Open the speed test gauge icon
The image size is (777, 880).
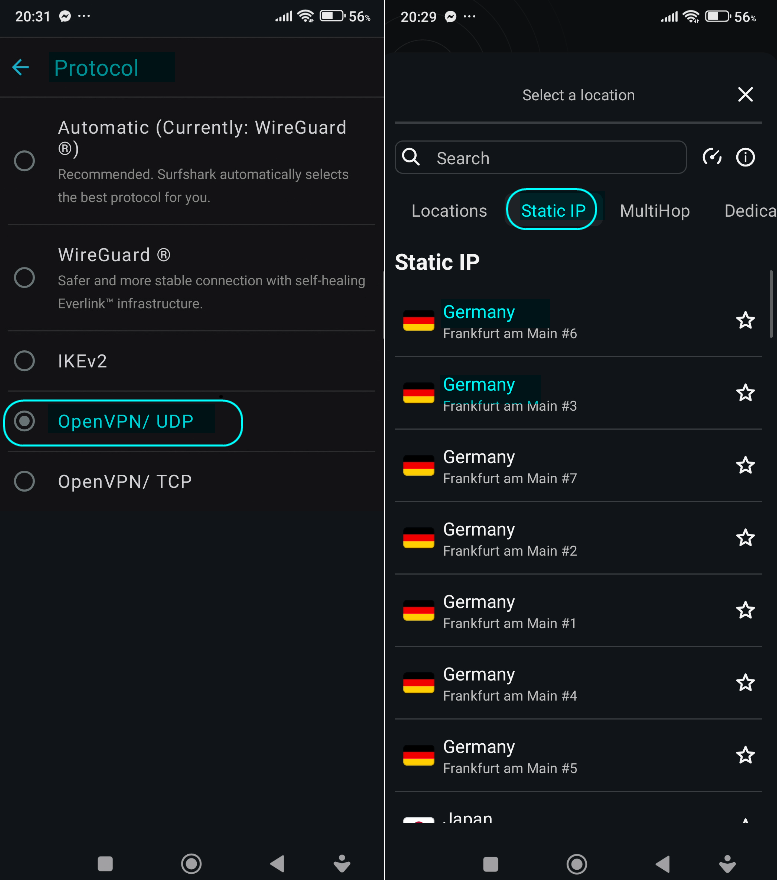click(x=712, y=157)
